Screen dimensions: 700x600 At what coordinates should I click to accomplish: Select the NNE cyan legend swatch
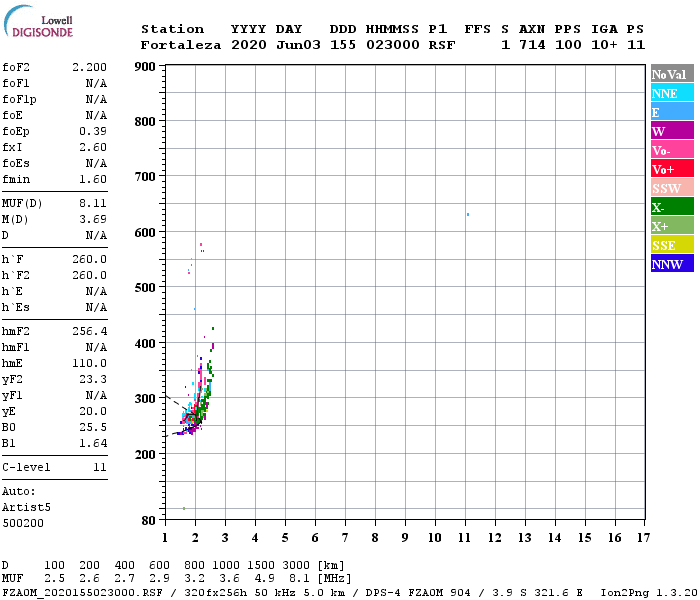(672, 92)
